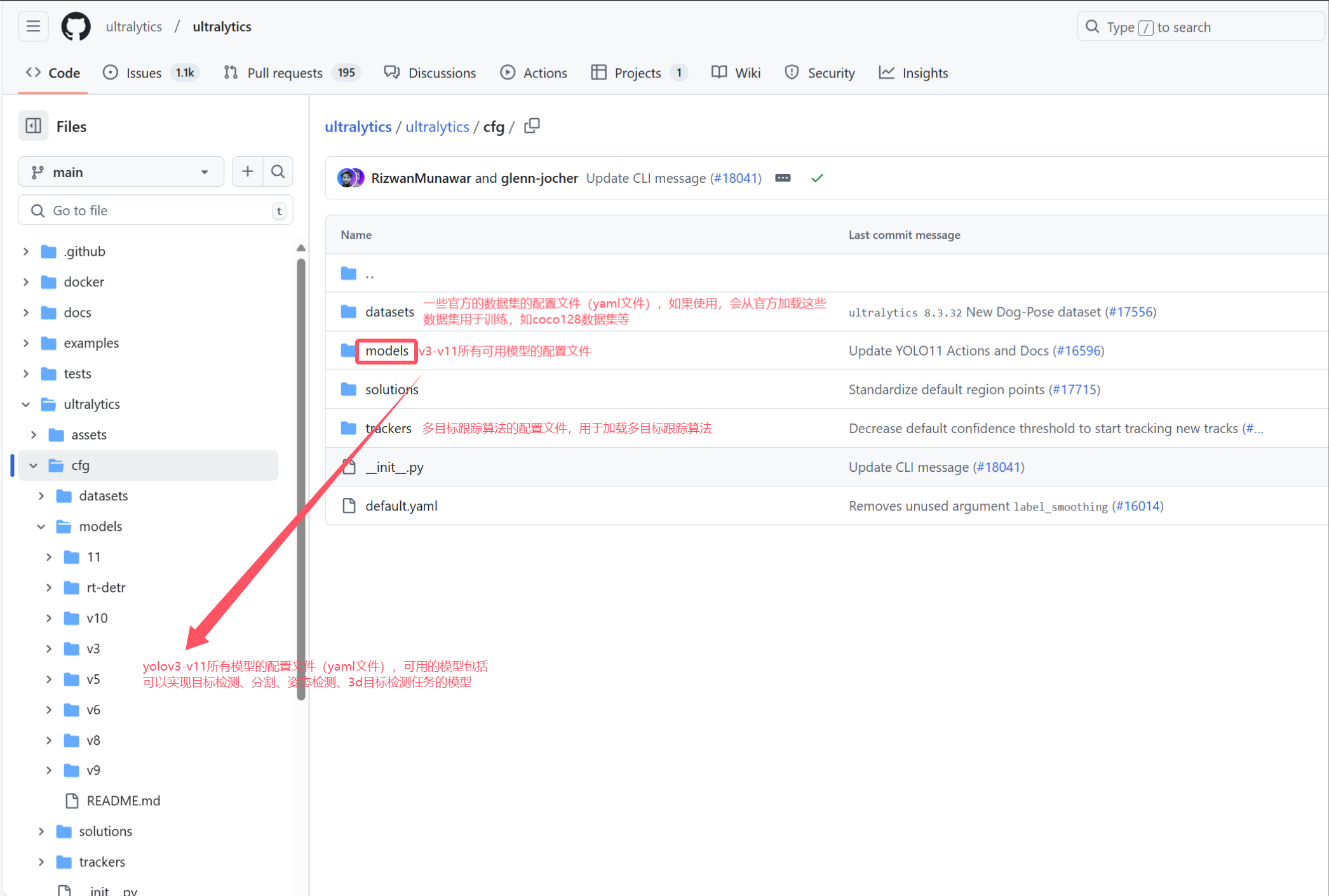This screenshot has width=1329, height=896.
Task: Collapse the cfg folder chevron
Action: [x=34, y=465]
